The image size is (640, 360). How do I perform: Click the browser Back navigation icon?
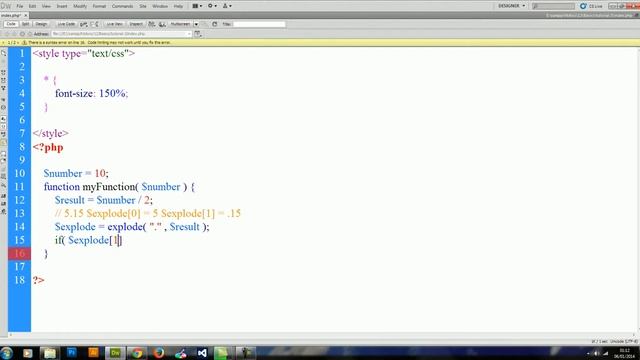[x=7, y=34]
